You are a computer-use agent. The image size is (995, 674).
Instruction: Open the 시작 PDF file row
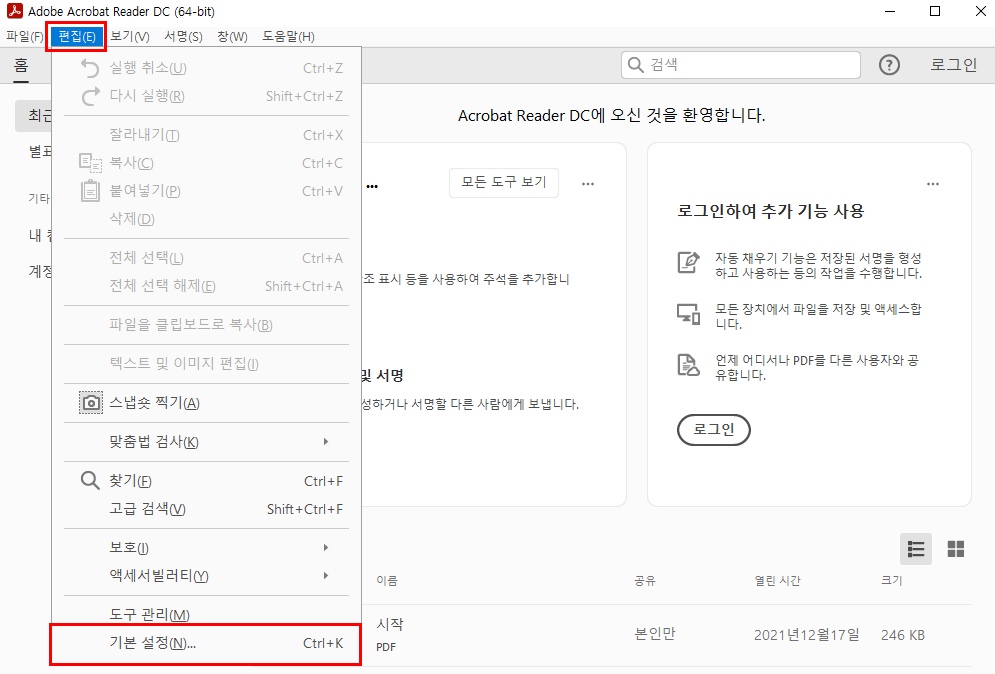(x=666, y=635)
